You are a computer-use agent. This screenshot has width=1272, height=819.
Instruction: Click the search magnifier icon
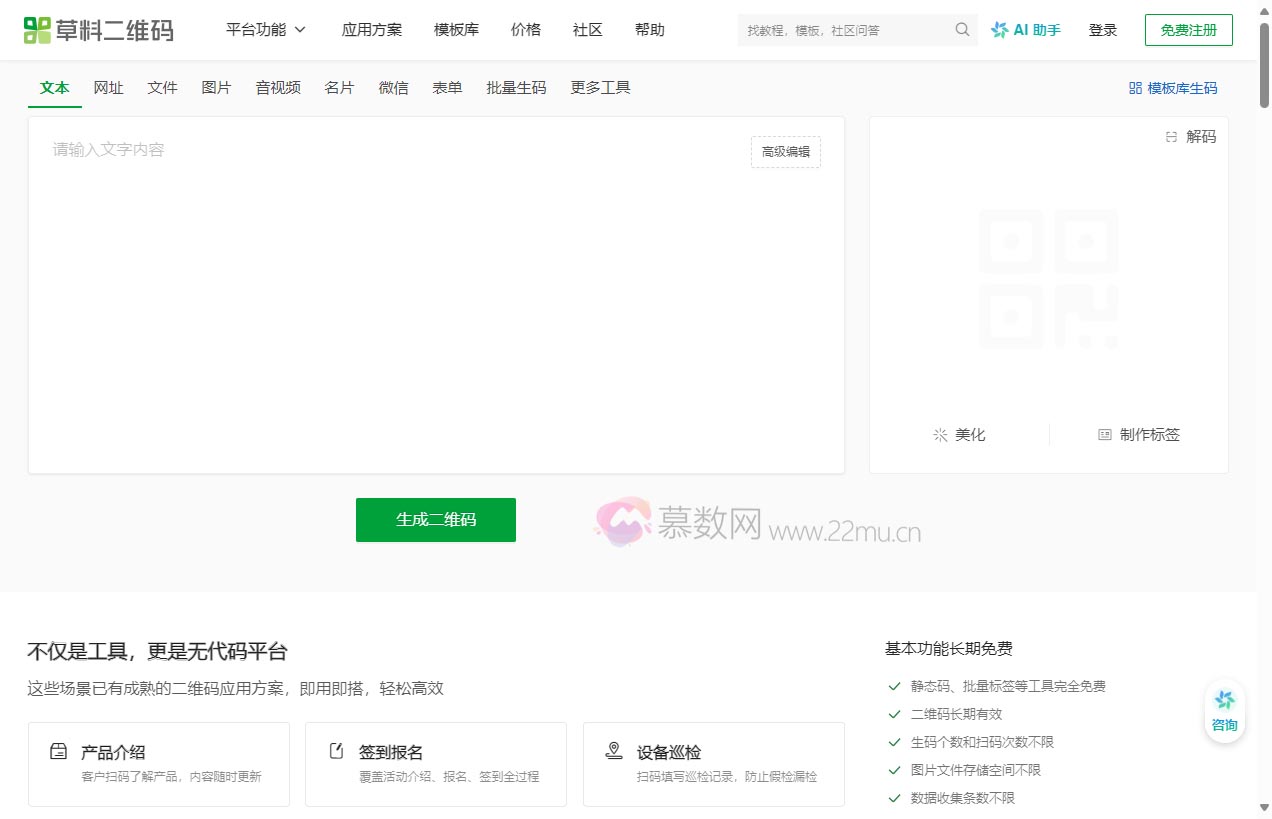tap(961, 30)
